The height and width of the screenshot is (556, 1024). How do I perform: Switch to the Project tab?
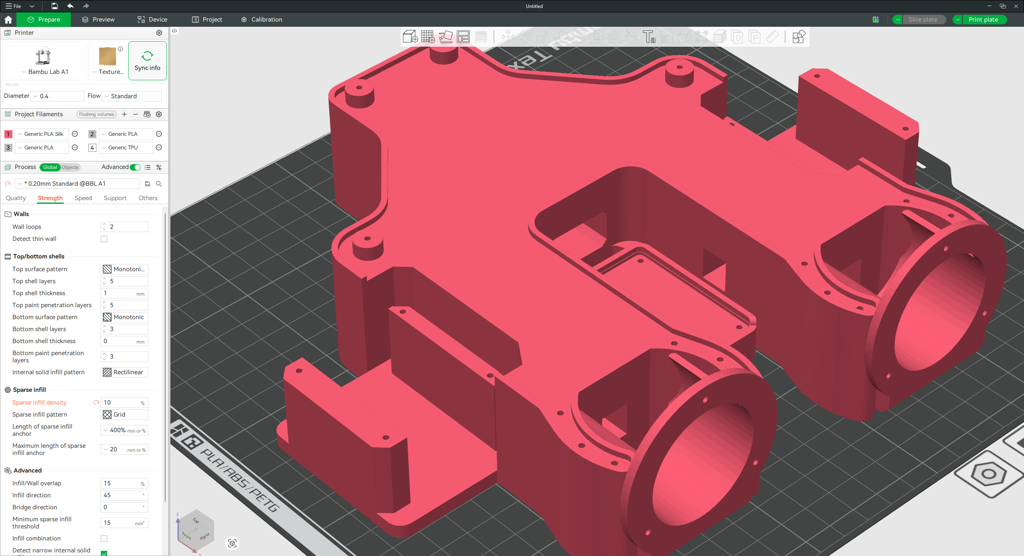tap(207, 20)
